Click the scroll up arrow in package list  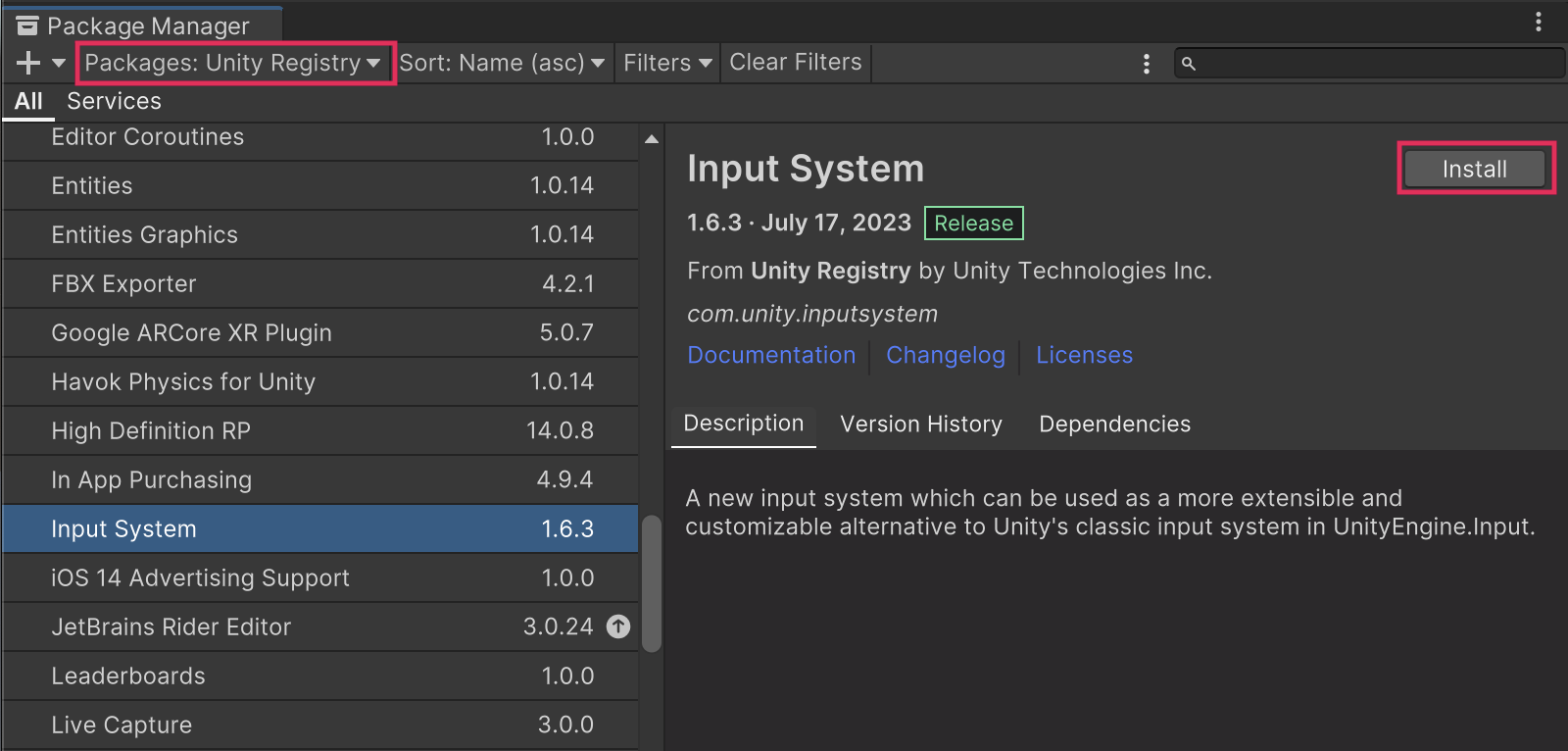652,139
